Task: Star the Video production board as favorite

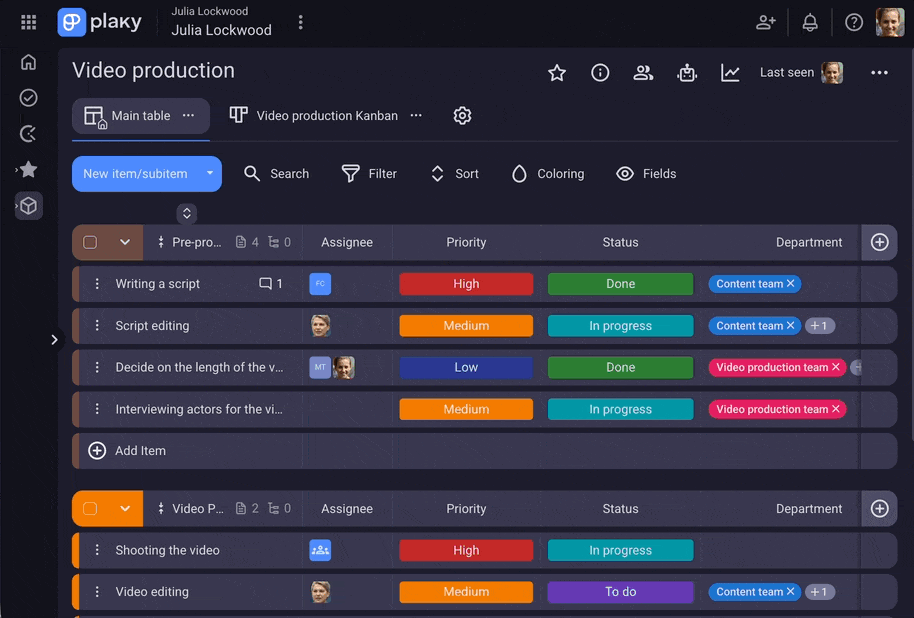Action: pos(557,73)
